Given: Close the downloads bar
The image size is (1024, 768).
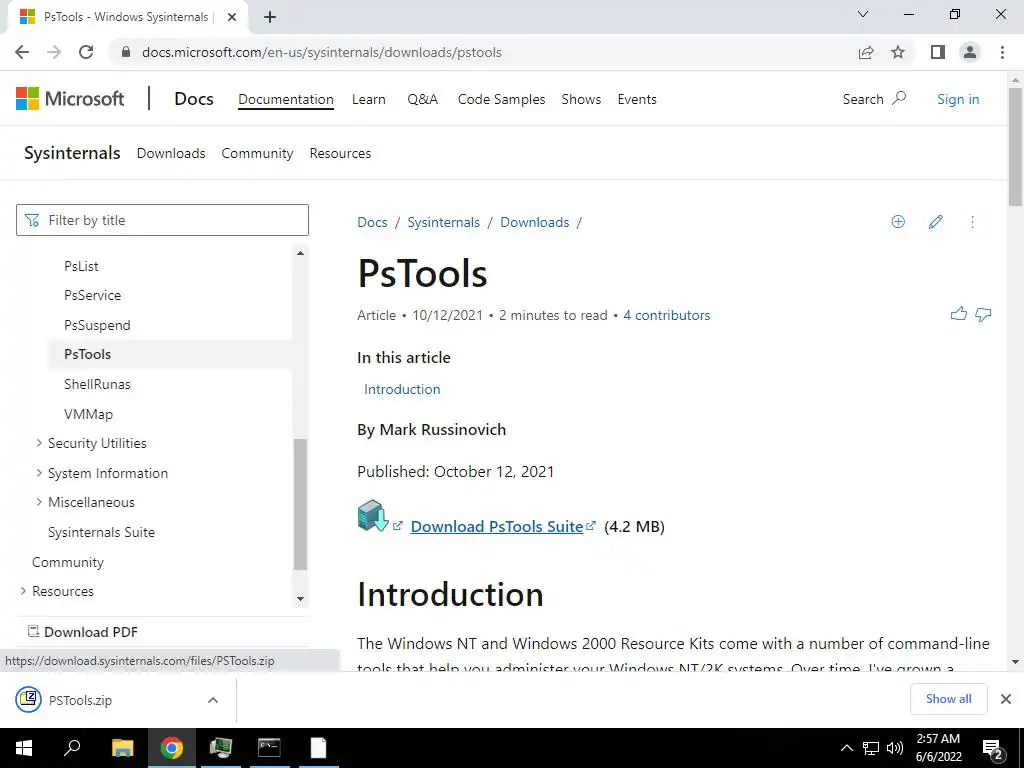Looking at the screenshot, I should (1006, 699).
